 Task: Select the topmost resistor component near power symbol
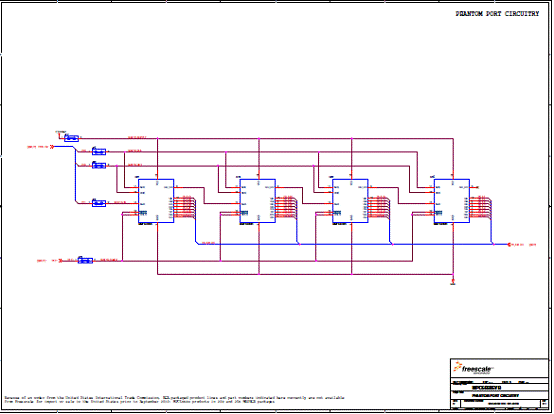[71, 138]
